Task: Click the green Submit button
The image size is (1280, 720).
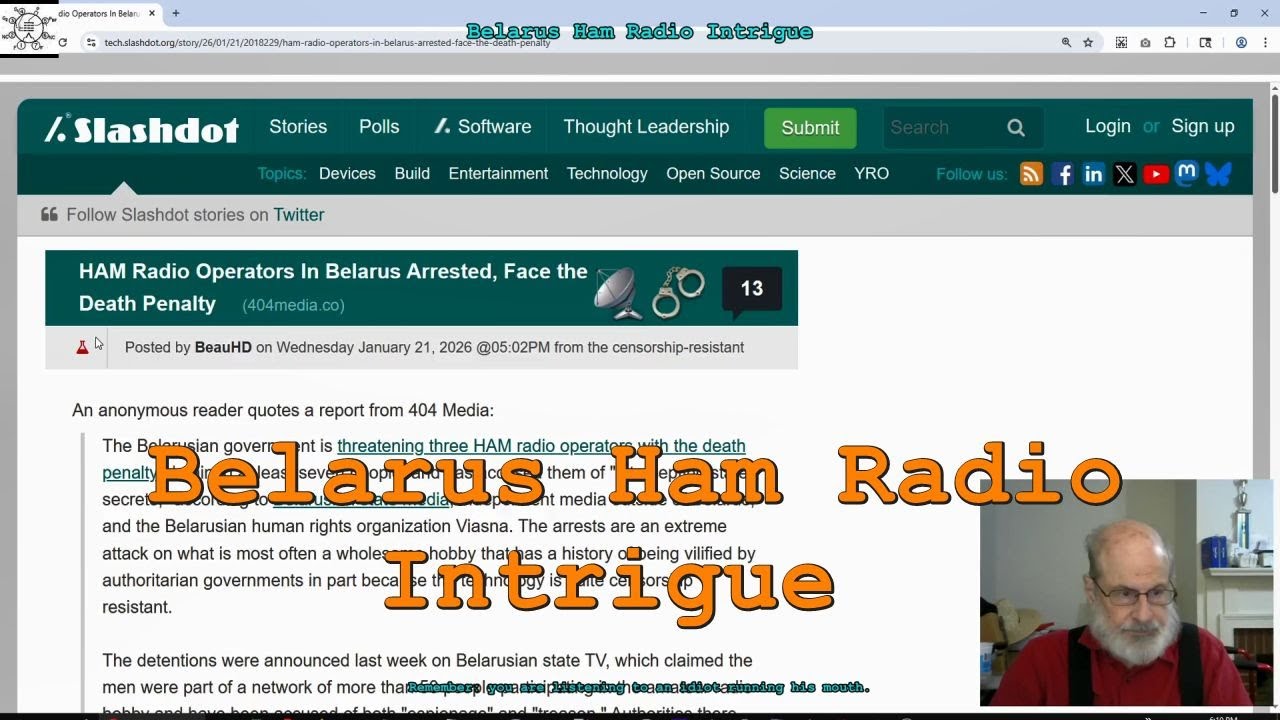Action: tap(810, 128)
